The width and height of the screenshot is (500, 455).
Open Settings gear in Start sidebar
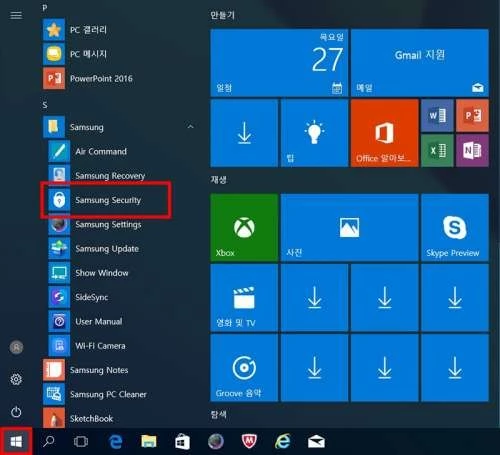click(x=16, y=379)
